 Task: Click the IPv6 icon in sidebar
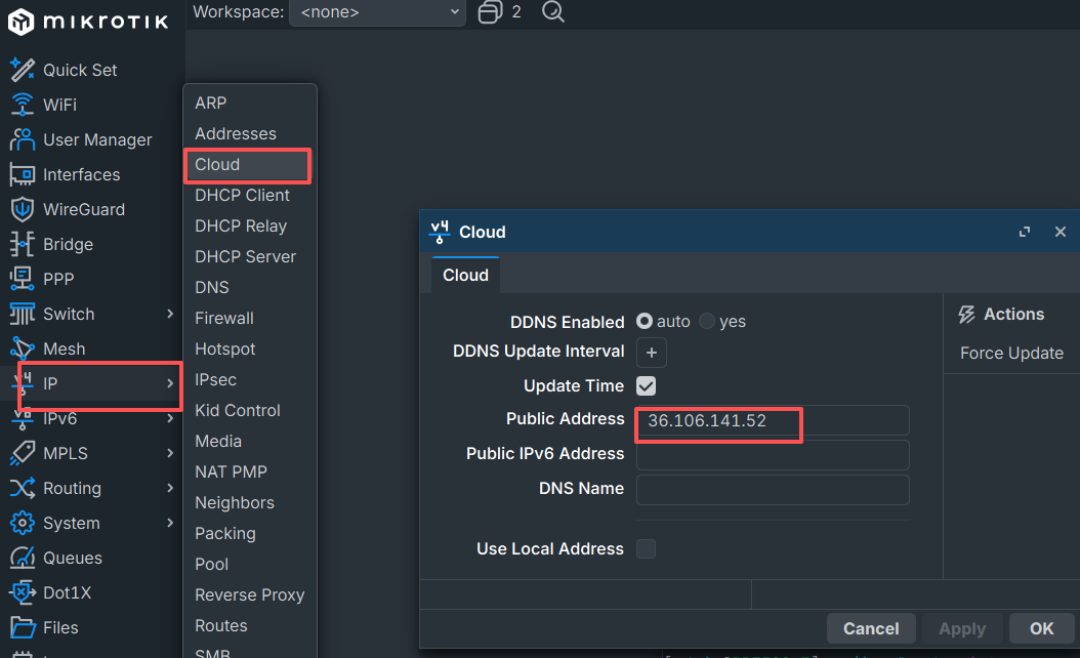point(22,418)
